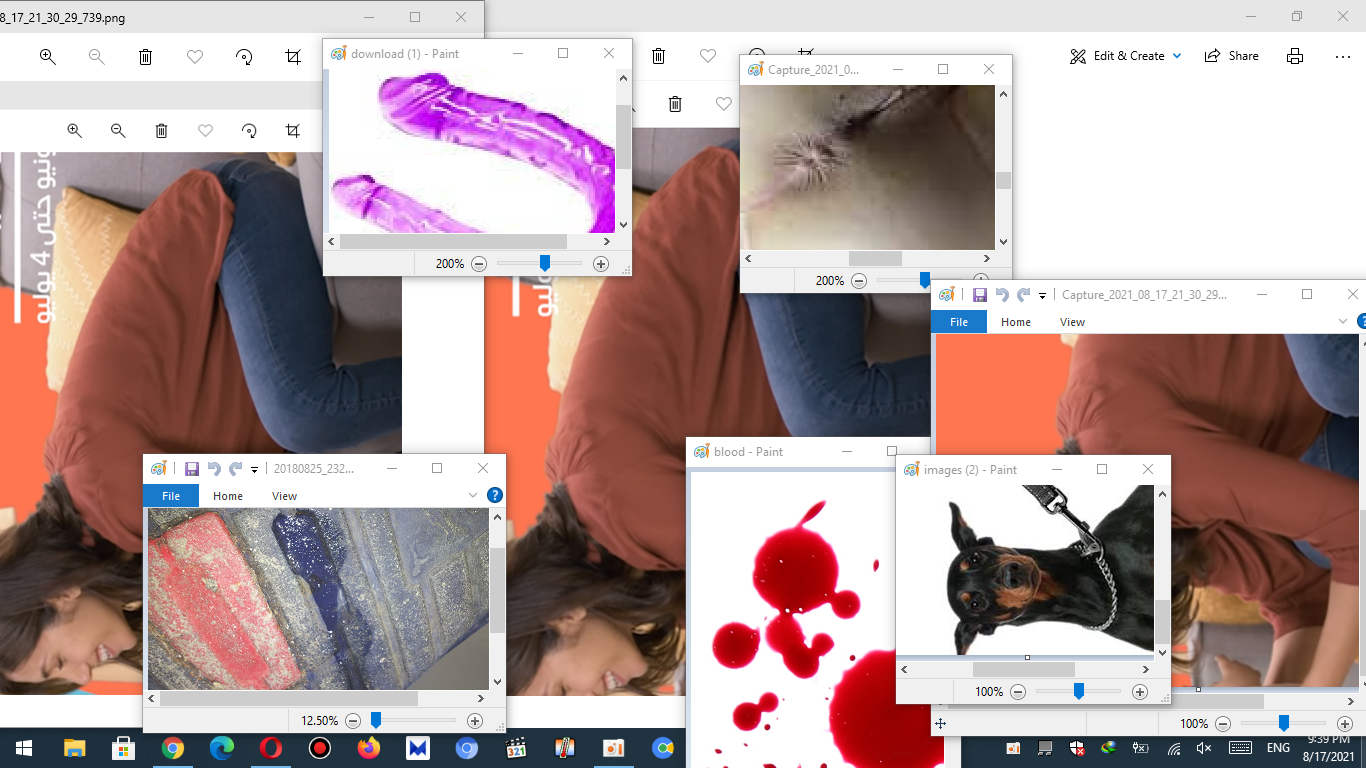Click the Print icon in Photos toolbar

pos(1295,56)
